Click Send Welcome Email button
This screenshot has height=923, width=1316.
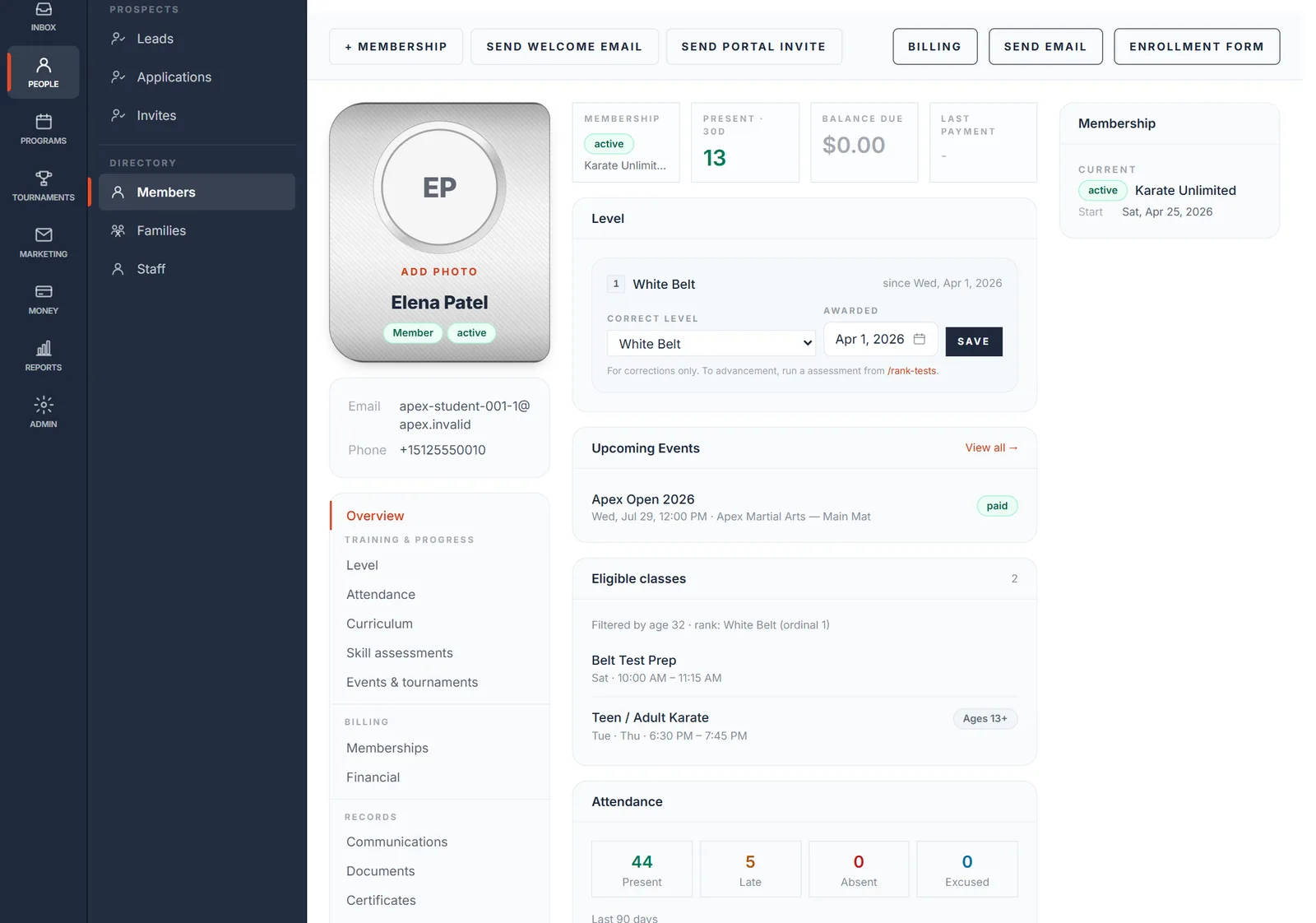[564, 46]
